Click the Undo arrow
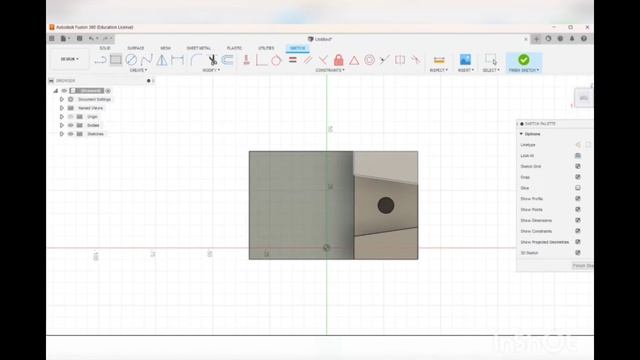Viewport: 640px width, 360px height. tap(91, 39)
